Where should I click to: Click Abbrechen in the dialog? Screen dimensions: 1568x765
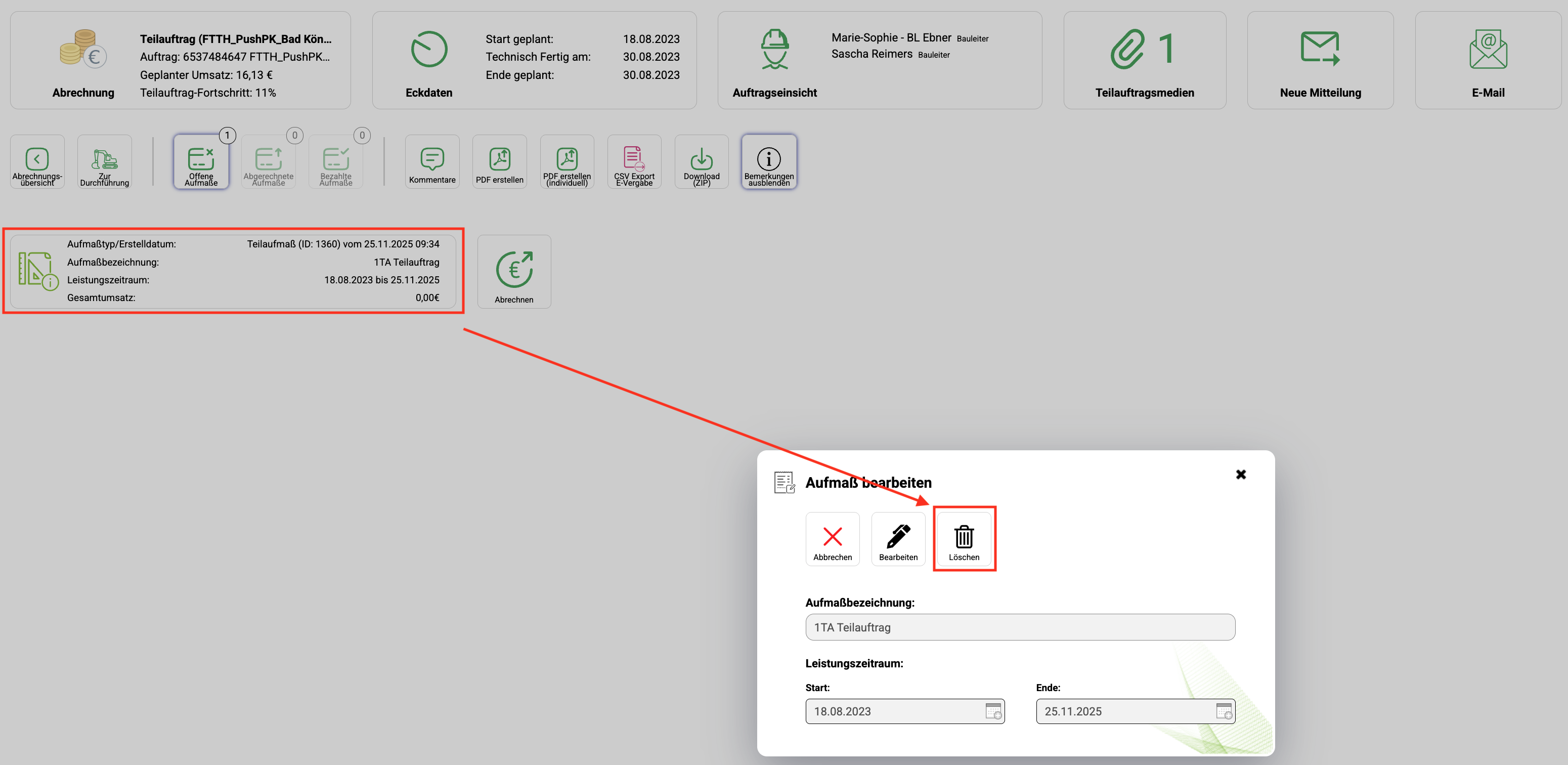pos(832,538)
